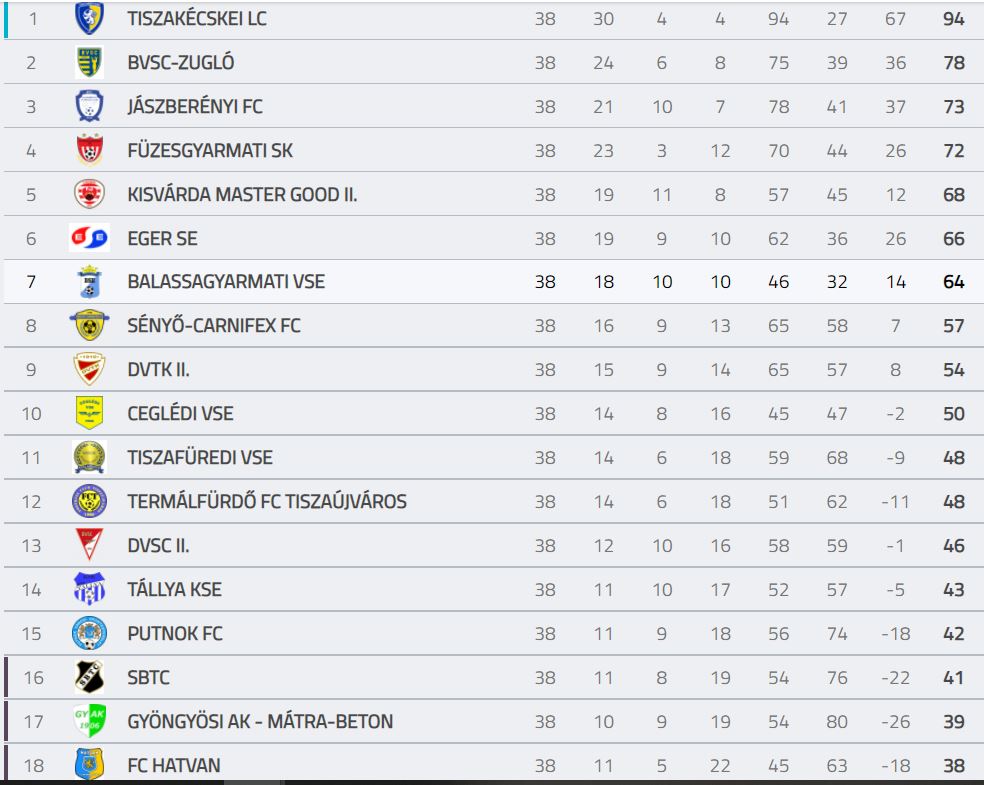Click the Ceglédi VSE team name
The height and width of the screenshot is (785, 984).
pyautogui.click(x=181, y=414)
